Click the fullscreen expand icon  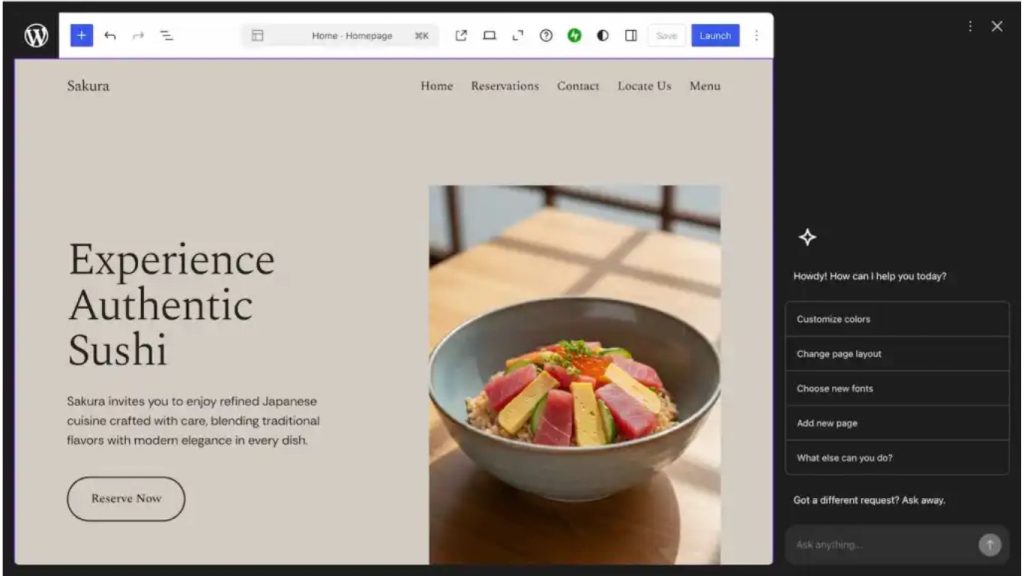[518, 35]
